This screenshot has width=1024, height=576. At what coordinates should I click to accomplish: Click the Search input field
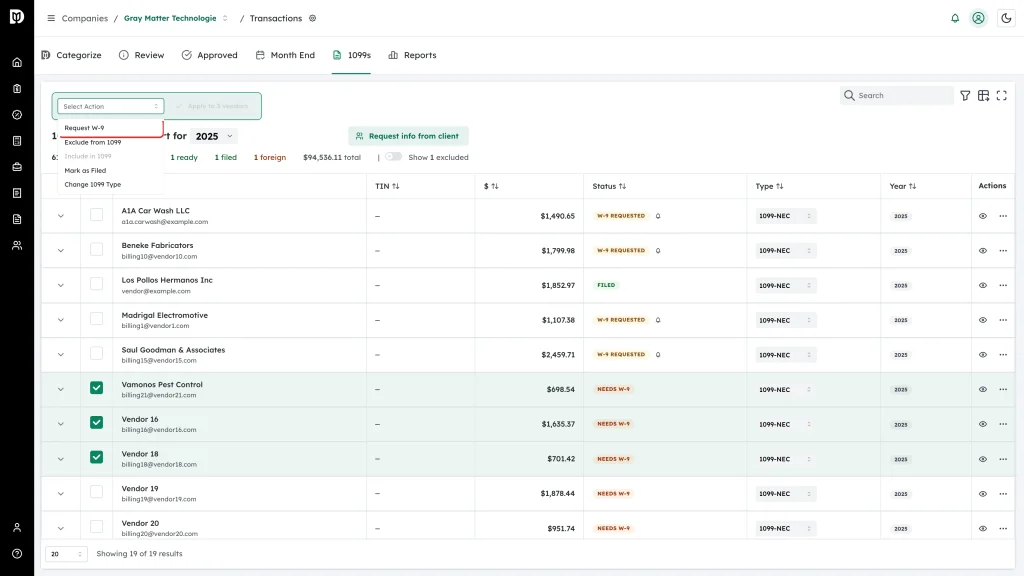click(897, 95)
